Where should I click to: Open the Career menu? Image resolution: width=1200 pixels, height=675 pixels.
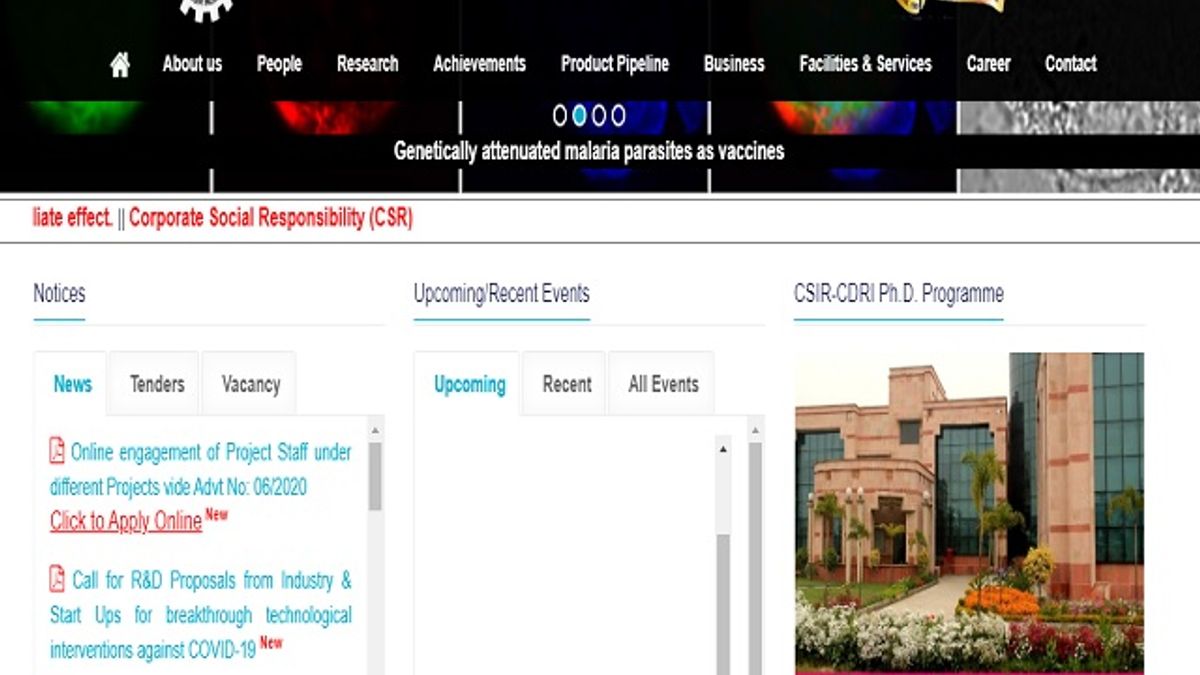(988, 64)
